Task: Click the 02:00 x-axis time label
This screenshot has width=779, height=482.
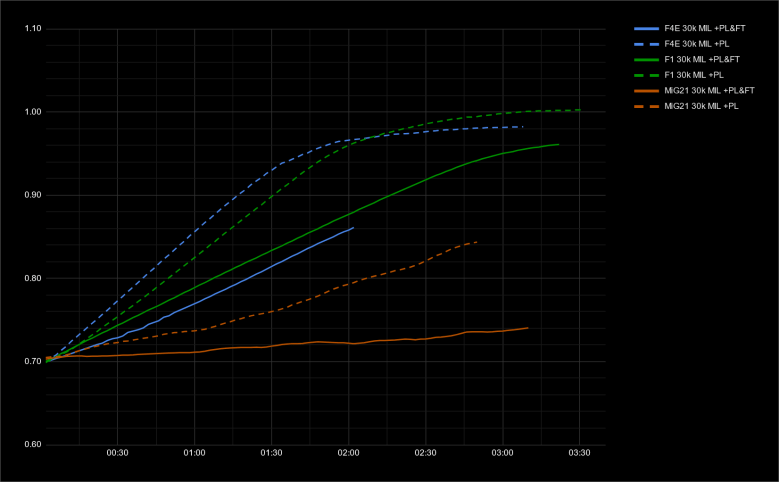Action: (349, 453)
